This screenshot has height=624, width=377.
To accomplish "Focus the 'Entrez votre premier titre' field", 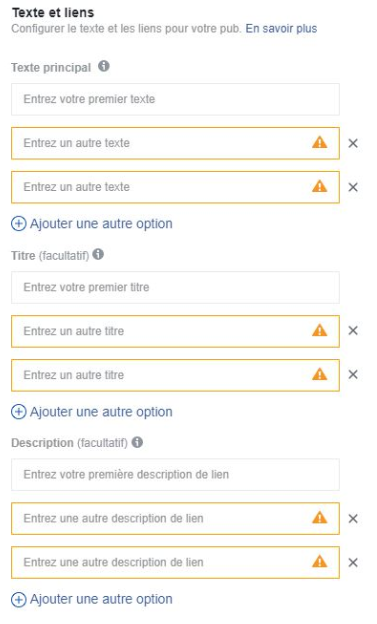I will click(175, 287).
